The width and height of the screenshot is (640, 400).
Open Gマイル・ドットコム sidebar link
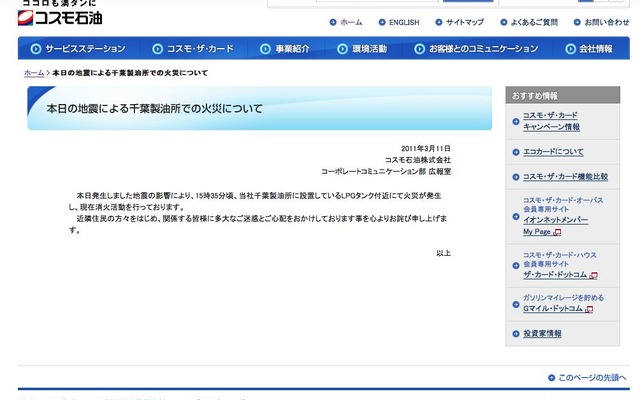553,309
